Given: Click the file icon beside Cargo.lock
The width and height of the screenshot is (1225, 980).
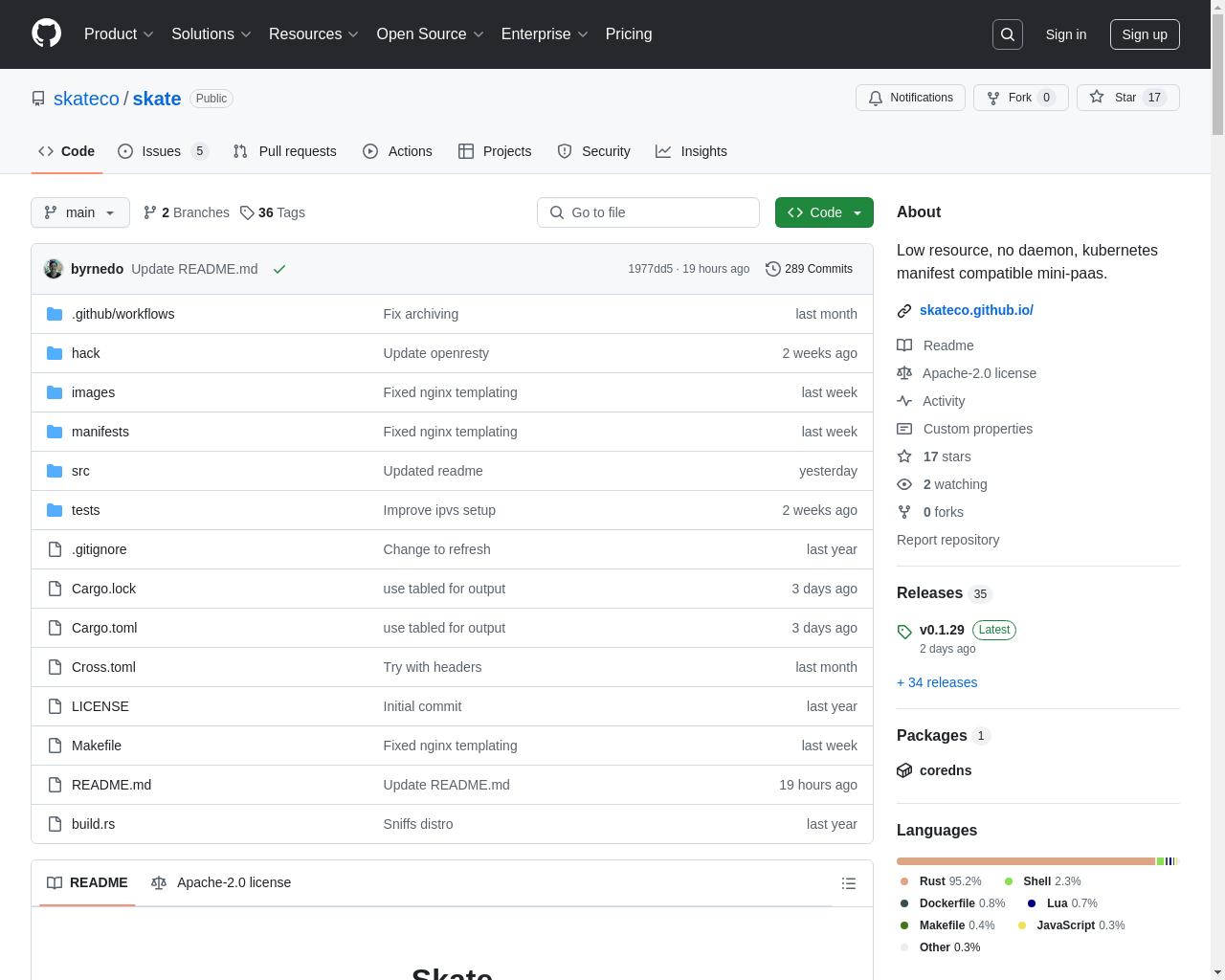Looking at the screenshot, I should [55, 589].
